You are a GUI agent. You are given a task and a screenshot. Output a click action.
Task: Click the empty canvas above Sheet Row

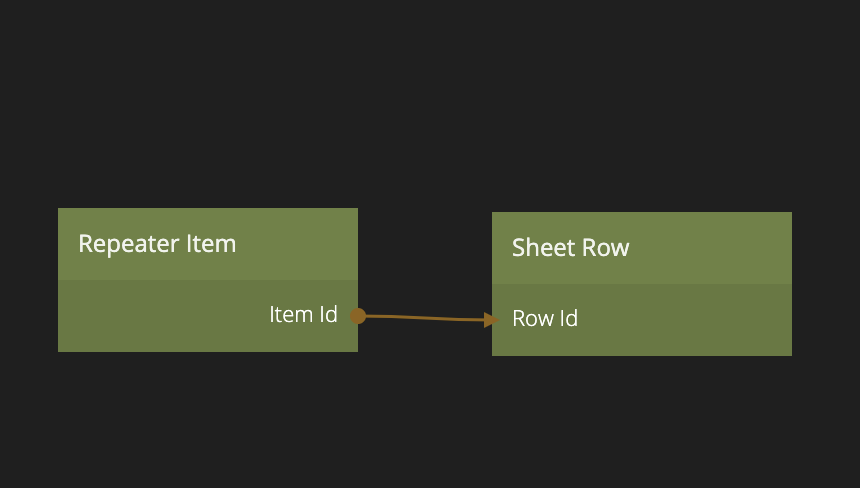pyautogui.click(x=640, y=120)
